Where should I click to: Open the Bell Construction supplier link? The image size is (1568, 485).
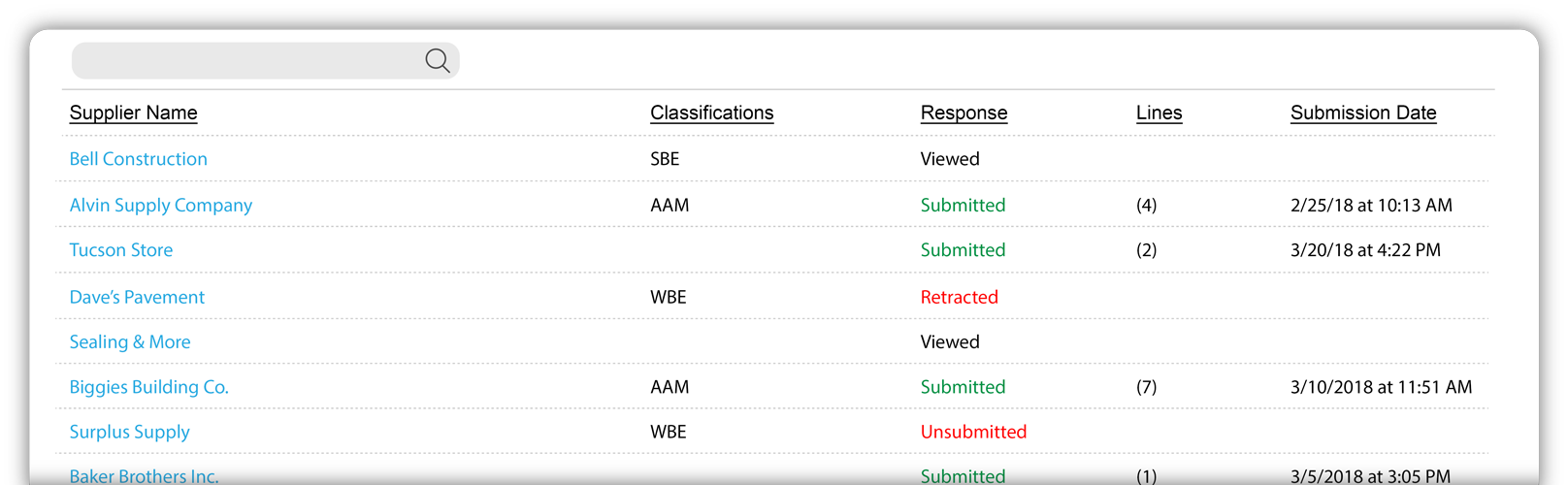(x=138, y=159)
